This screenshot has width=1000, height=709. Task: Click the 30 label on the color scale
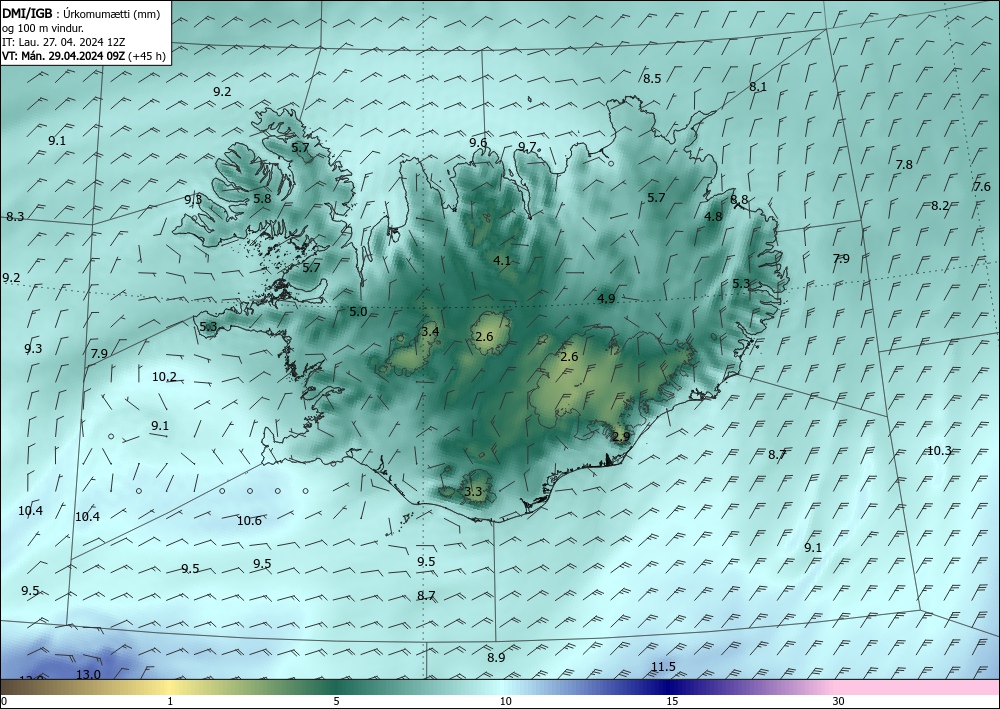[839, 701]
